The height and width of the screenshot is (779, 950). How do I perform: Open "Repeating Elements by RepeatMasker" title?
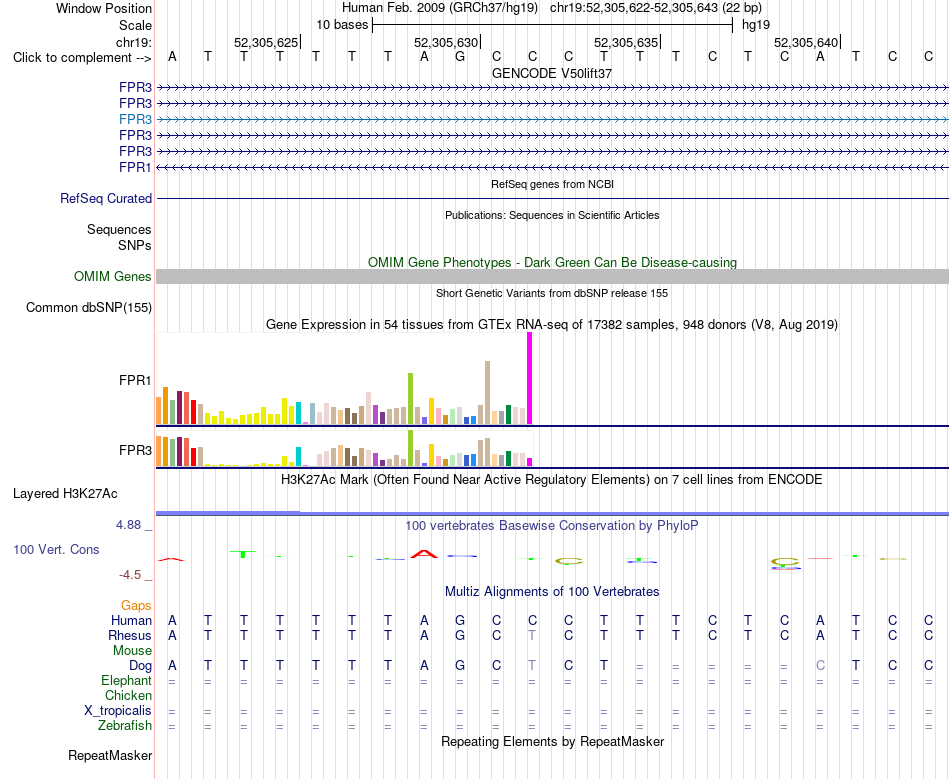(552, 742)
